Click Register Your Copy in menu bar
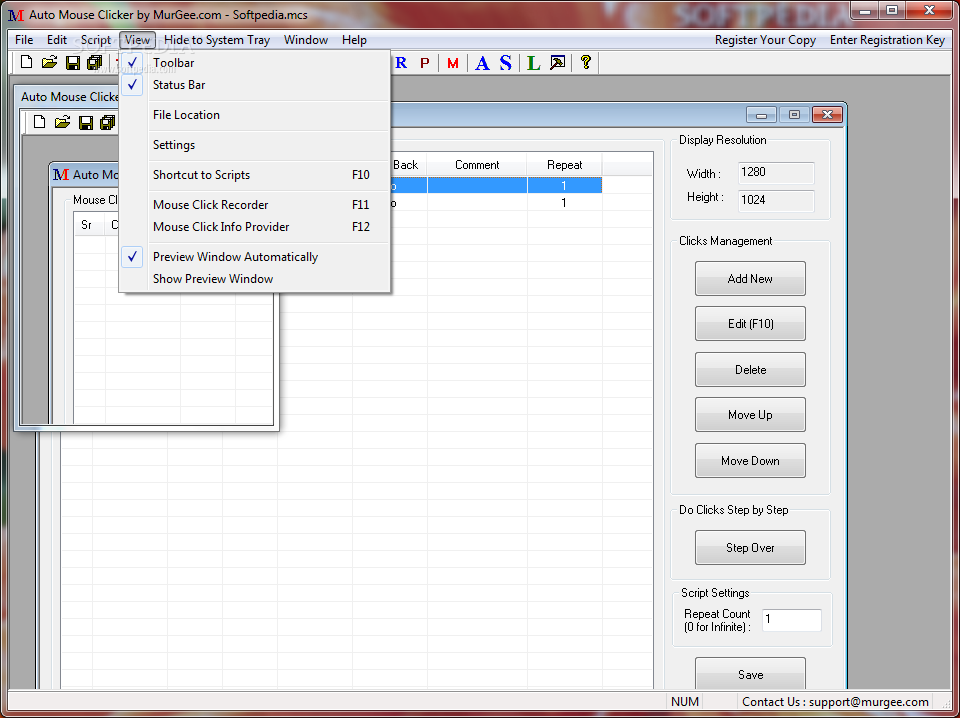The width and height of the screenshot is (960, 718). pyautogui.click(x=765, y=40)
